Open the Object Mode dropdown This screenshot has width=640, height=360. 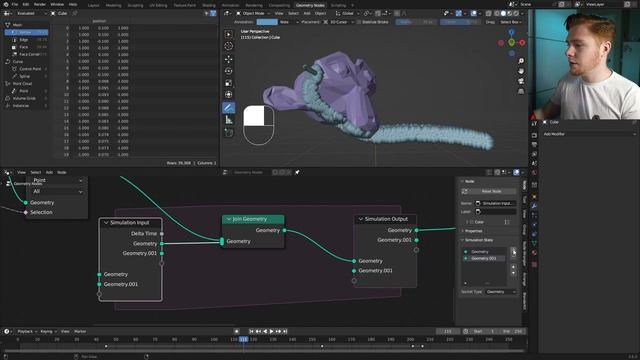pyautogui.click(x=253, y=13)
